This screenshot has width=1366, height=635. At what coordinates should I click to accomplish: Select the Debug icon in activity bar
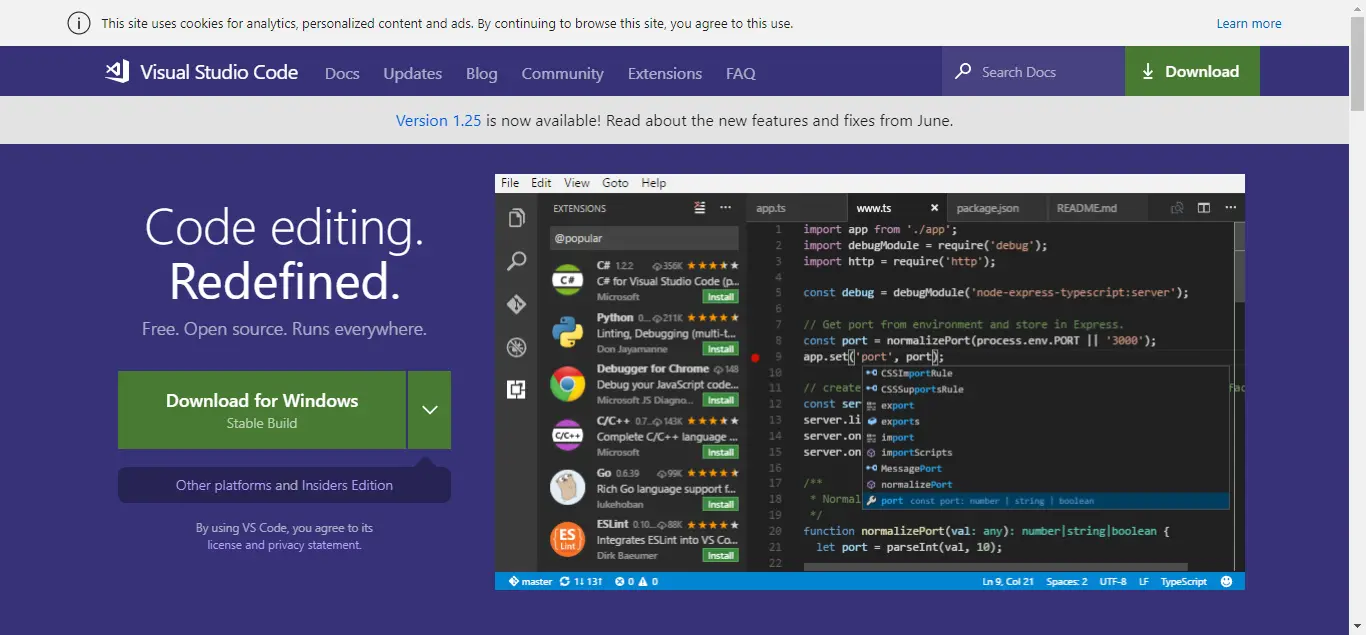(x=517, y=347)
